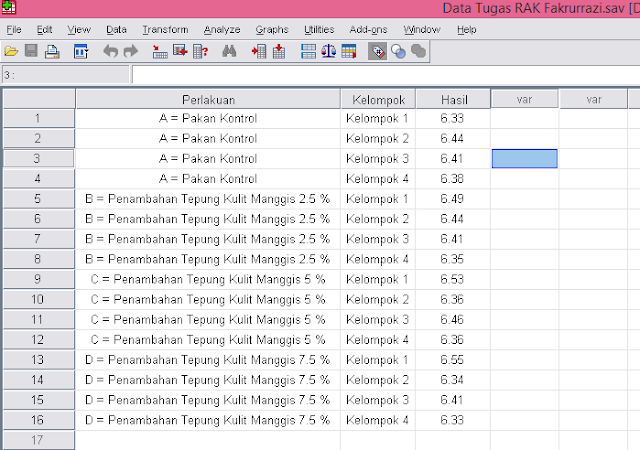Open the Add-ons menu
Screen dimensions: 640x450
click(368, 30)
